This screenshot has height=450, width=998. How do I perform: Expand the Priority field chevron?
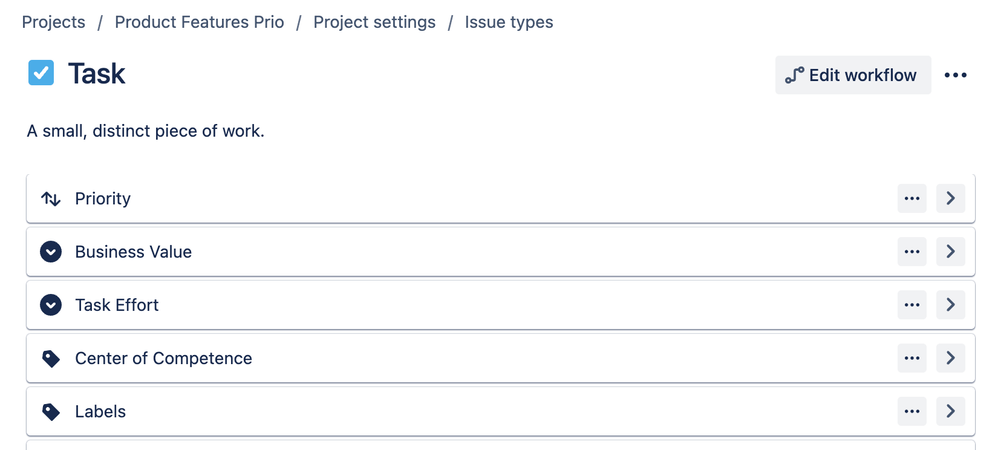click(950, 199)
